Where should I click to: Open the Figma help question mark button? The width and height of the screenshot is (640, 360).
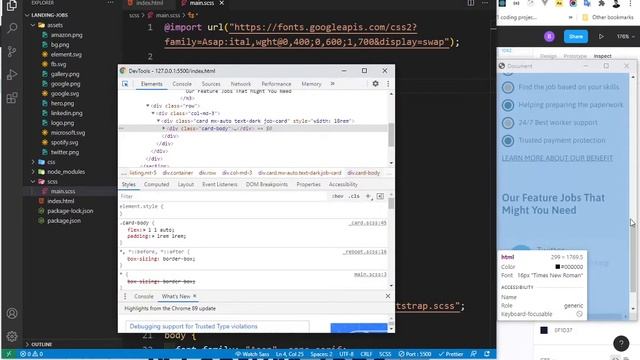(x=621, y=343)
